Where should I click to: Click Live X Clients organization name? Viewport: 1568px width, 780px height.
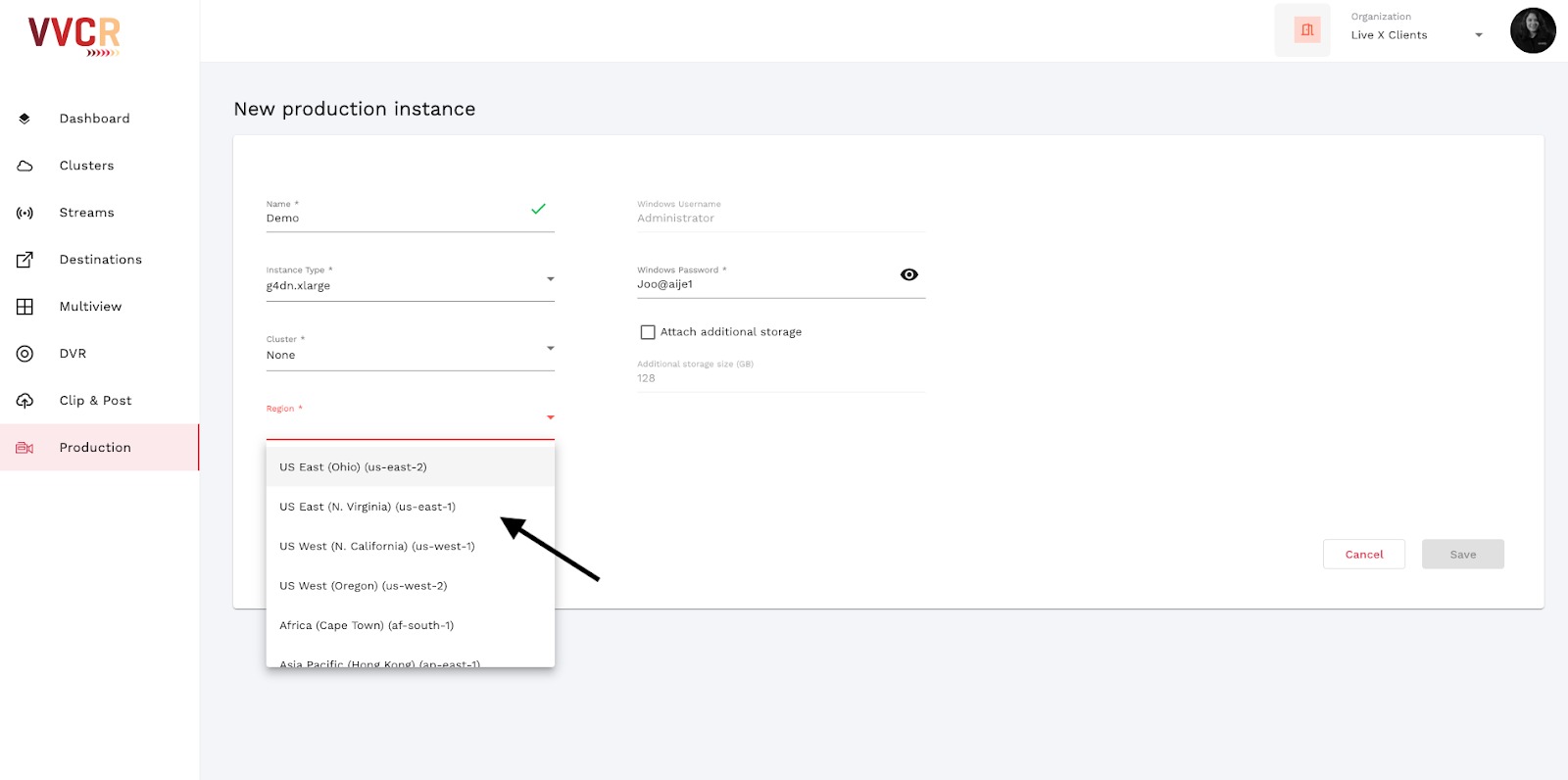[x=1389, y=35]
